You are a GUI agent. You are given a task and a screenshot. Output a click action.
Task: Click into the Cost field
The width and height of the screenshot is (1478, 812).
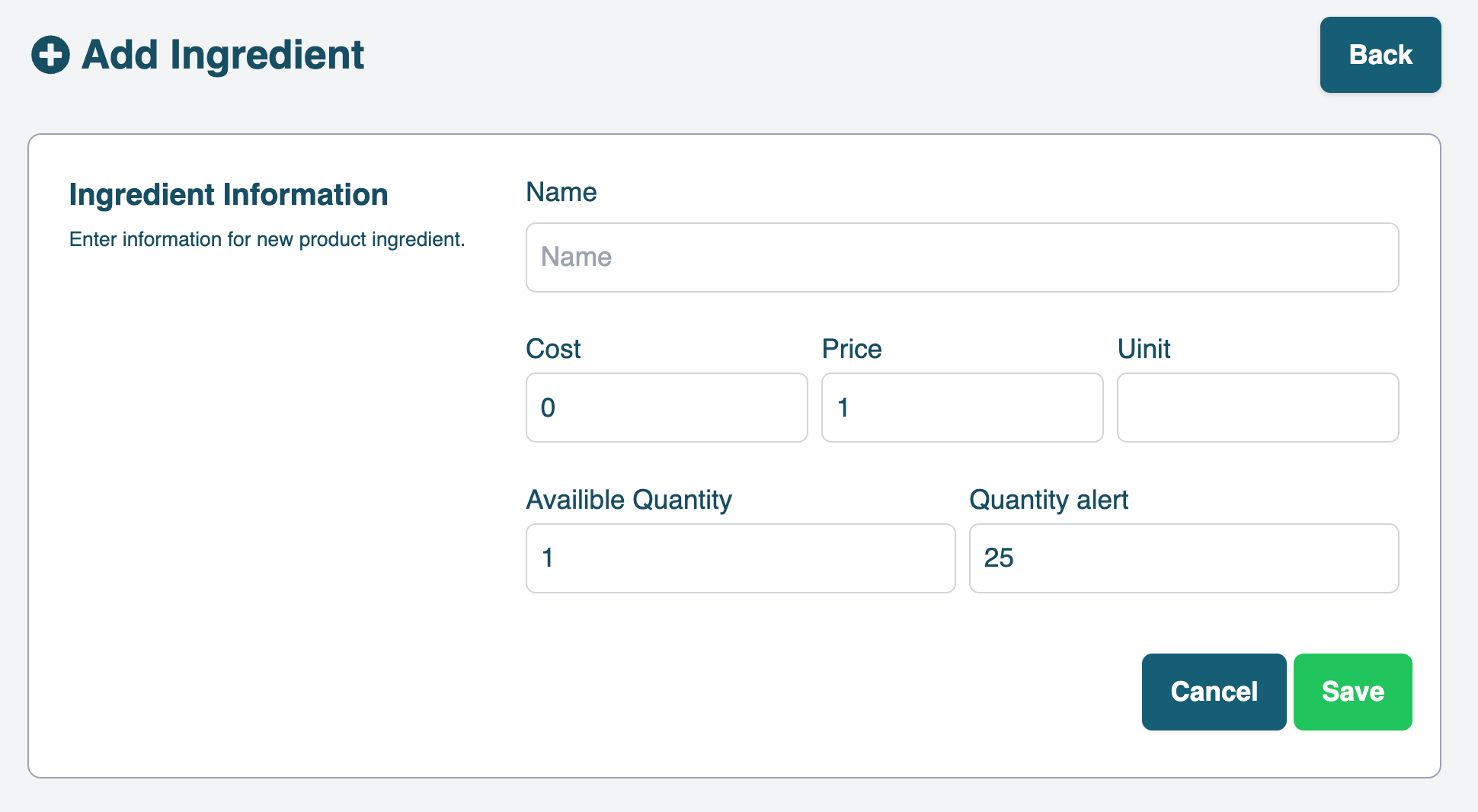pyautogui.click(x=666, y=408)
